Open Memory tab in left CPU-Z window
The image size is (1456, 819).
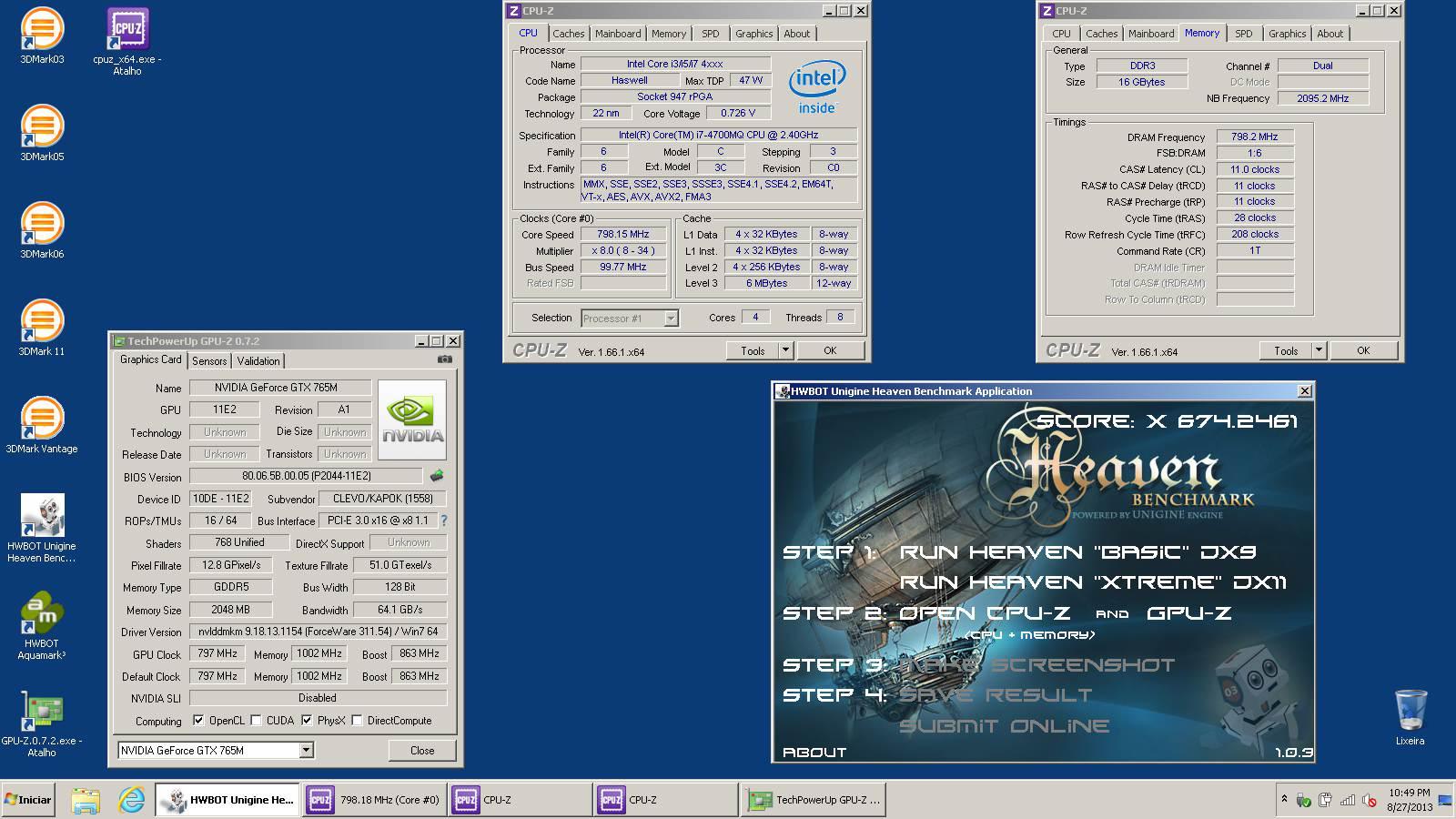click(x=669, y=34)
